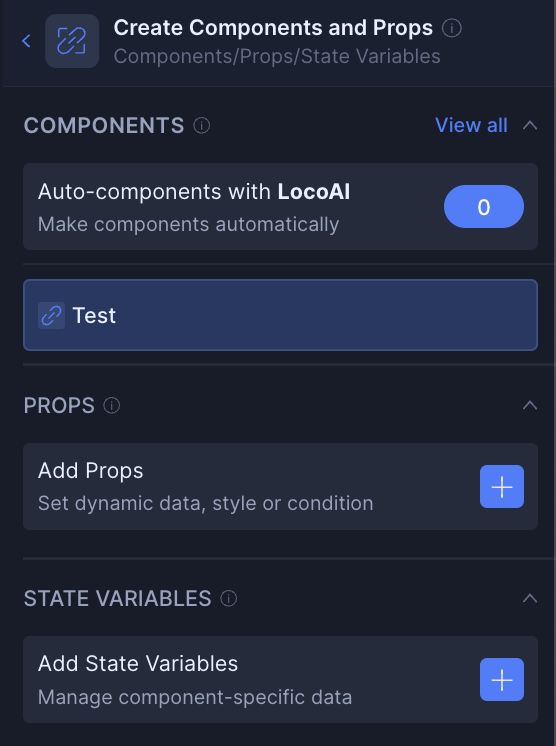Go back using the left chevron arrow
This screenshot has width=556, height=746.
pos(27,41)
